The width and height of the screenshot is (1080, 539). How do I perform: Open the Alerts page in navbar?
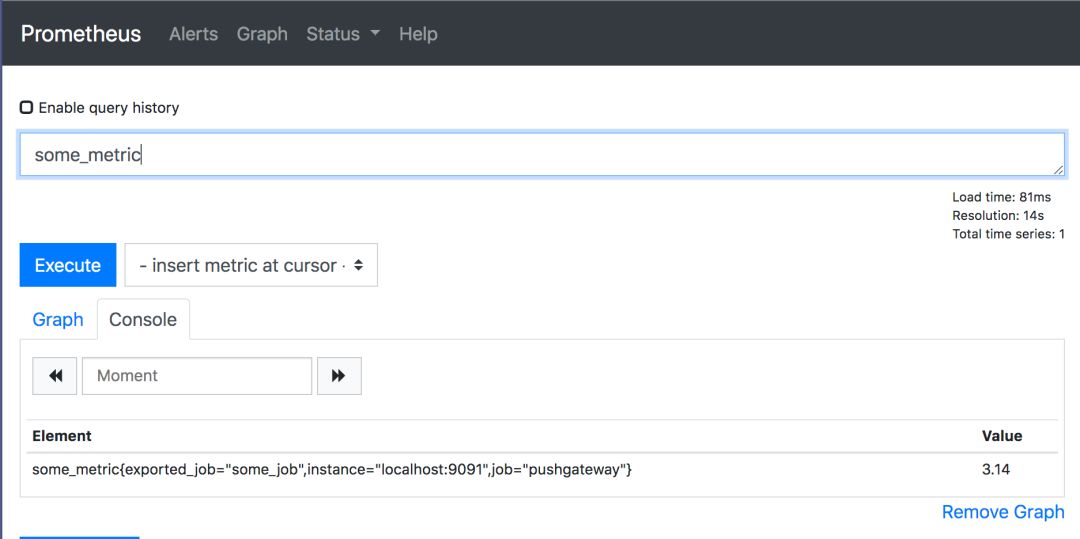tap(193, 34)
